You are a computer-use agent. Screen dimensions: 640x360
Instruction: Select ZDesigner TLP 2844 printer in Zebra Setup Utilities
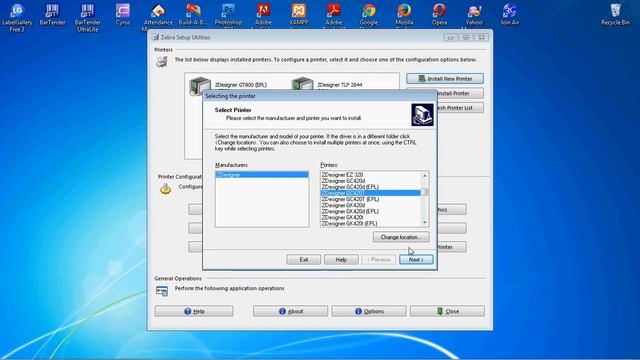[327, 85]
